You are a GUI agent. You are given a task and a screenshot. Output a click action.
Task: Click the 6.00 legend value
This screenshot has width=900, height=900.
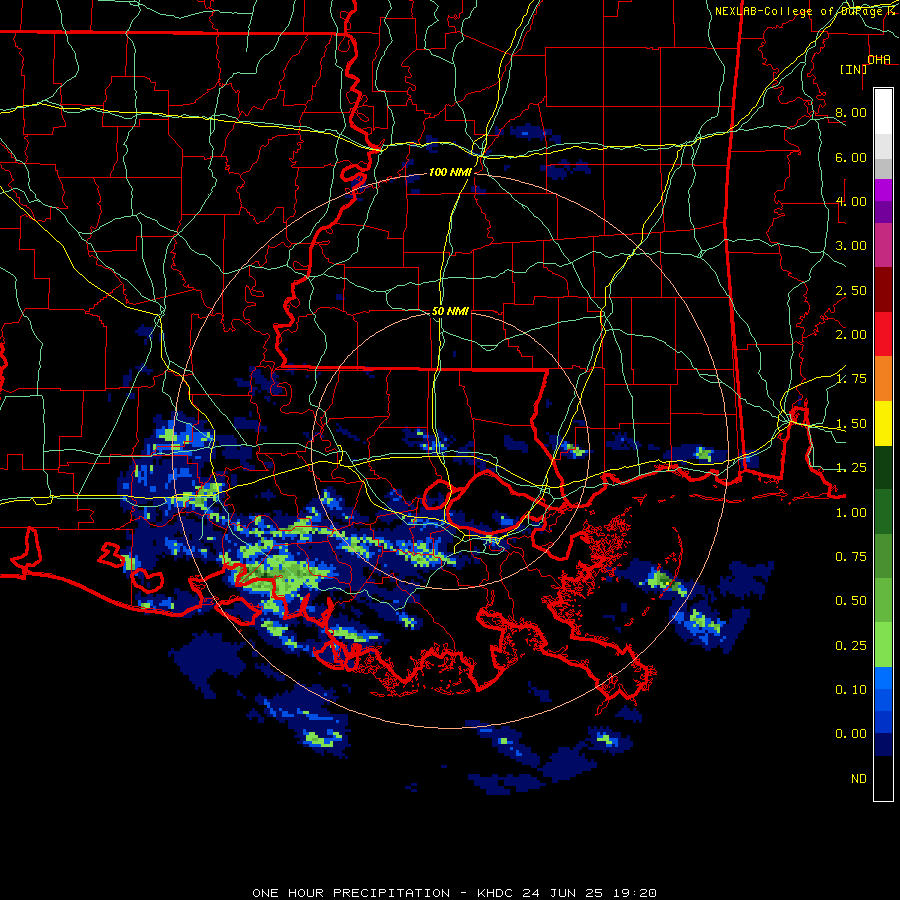[851, 157]
